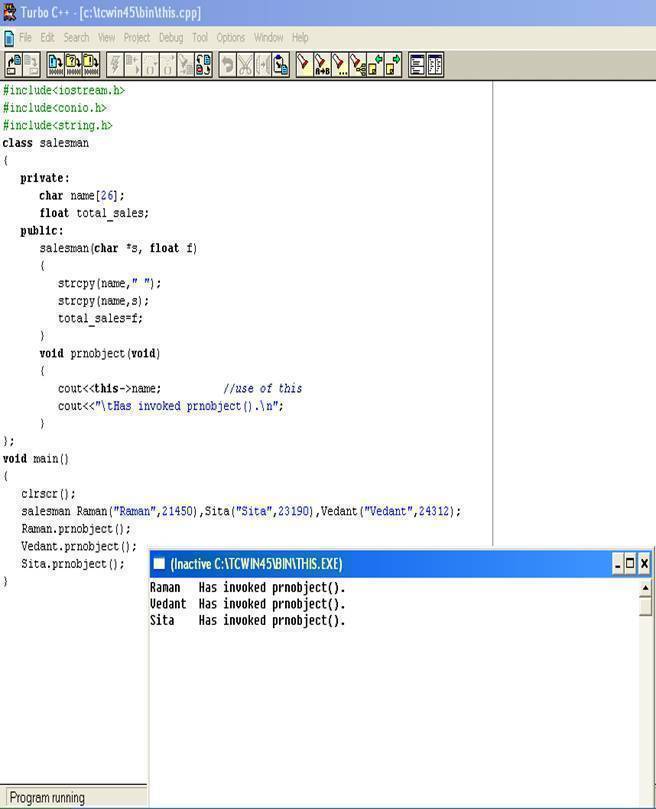Click the '#include<conio.h>' code line
The height and width of the screenshot is (809, 656).
click(x=54, y=108)
